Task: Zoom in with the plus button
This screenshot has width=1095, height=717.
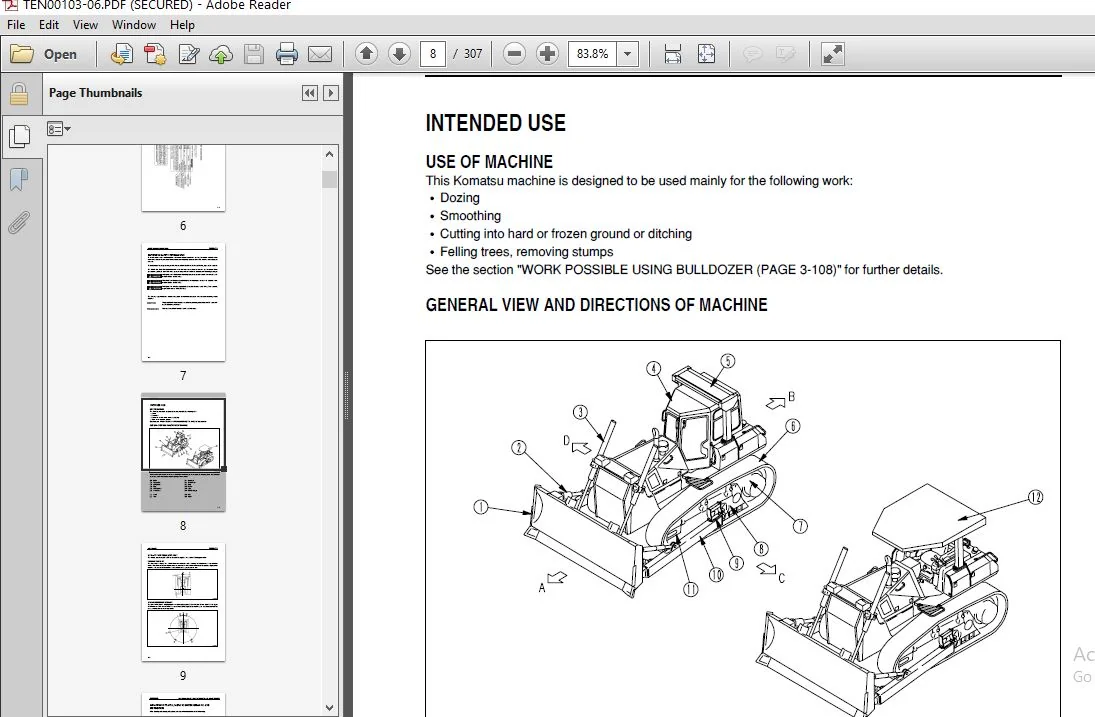Action: (548, 54)
